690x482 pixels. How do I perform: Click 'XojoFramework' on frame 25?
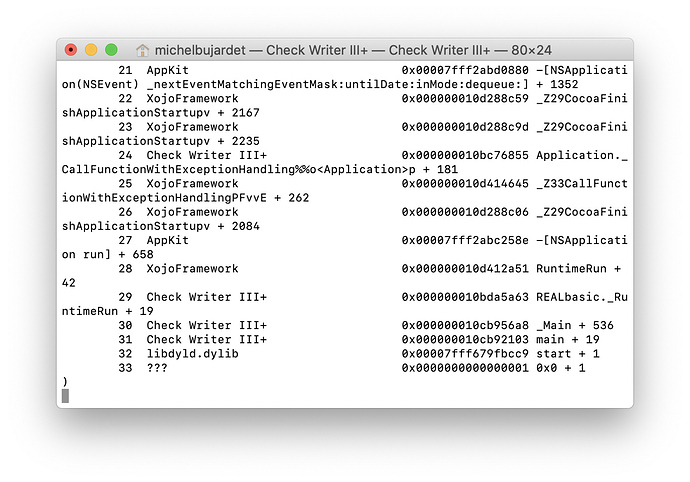(192, 184)
